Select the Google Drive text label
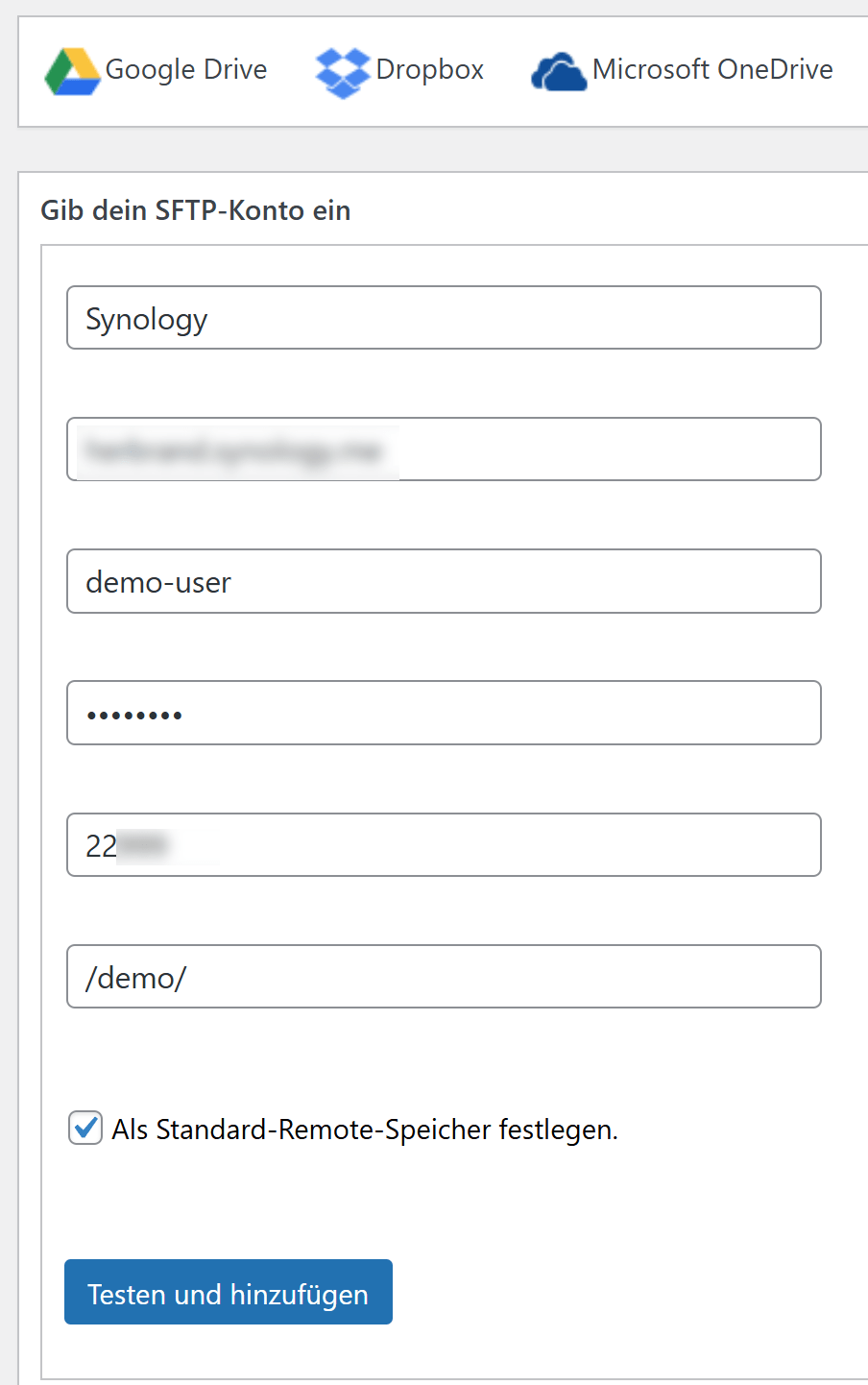 coord(186,70)
